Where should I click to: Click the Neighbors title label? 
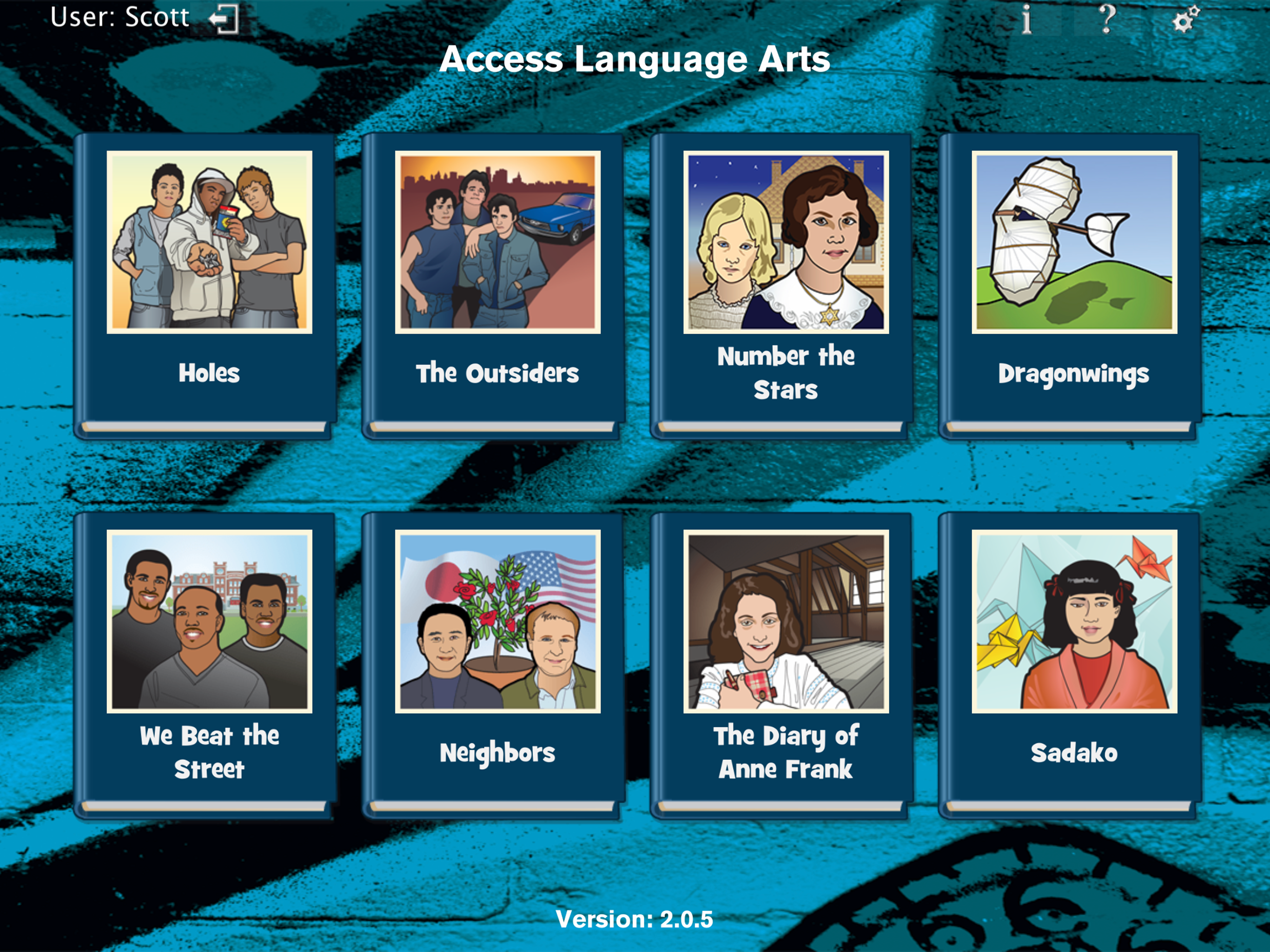(x=497, y=754)
